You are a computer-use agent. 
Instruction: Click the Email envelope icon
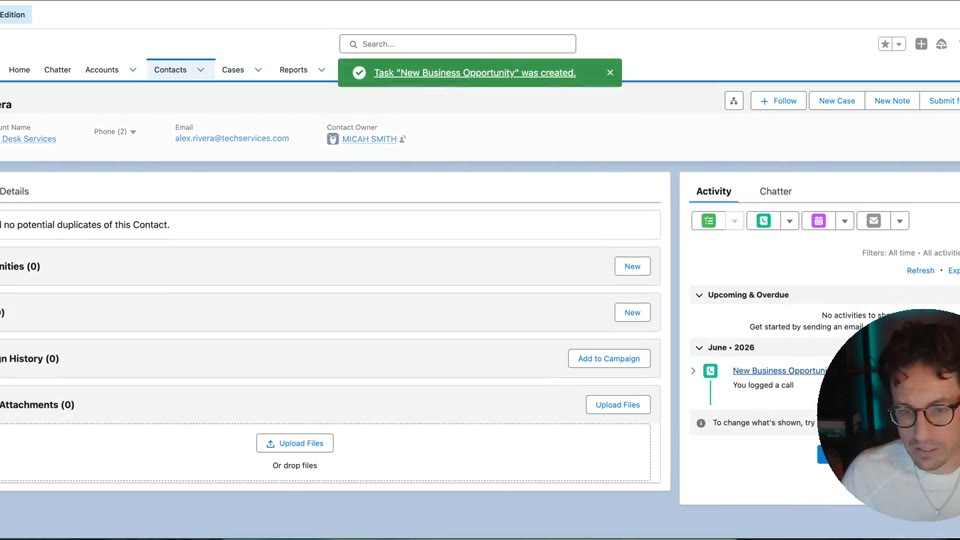pos(874,220)
